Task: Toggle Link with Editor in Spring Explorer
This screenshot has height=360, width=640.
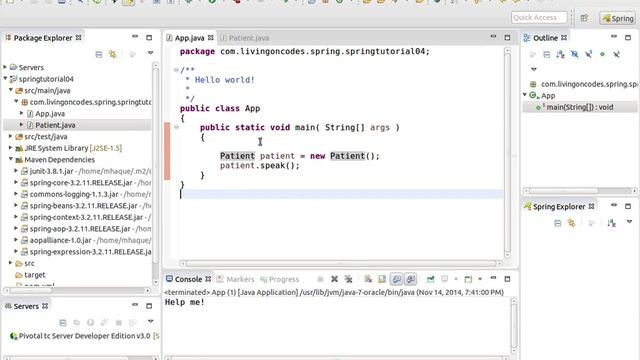Action: pos(571,223)
